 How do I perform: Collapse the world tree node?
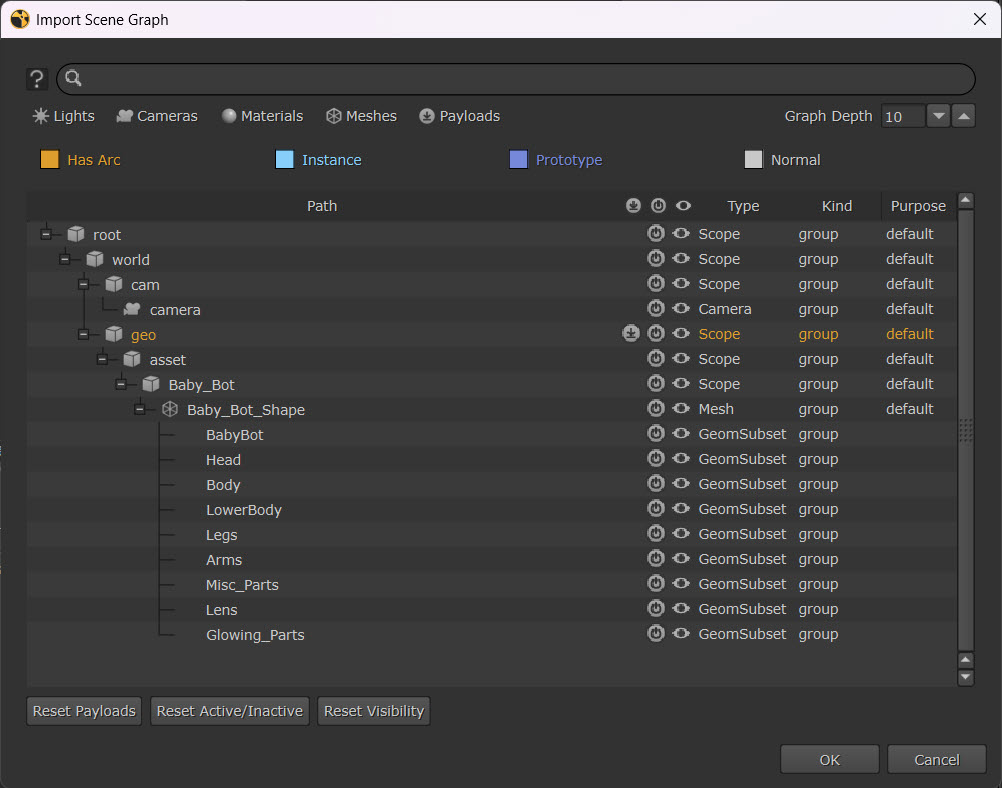pos(65,260)
